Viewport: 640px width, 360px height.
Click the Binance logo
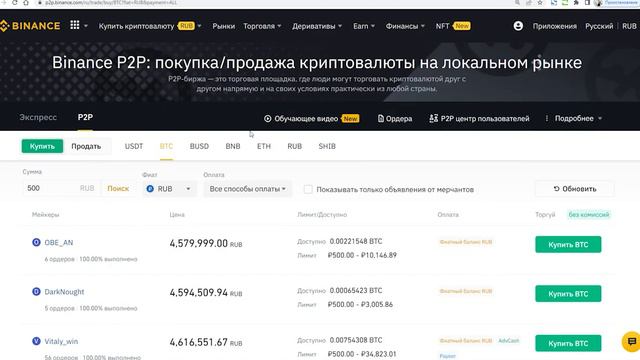[x=30, y=26]
